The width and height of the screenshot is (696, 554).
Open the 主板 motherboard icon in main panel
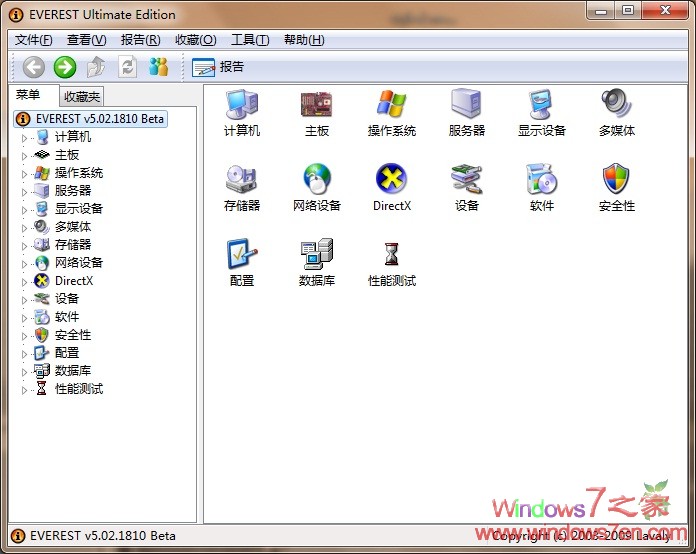[x=317, y=105]
